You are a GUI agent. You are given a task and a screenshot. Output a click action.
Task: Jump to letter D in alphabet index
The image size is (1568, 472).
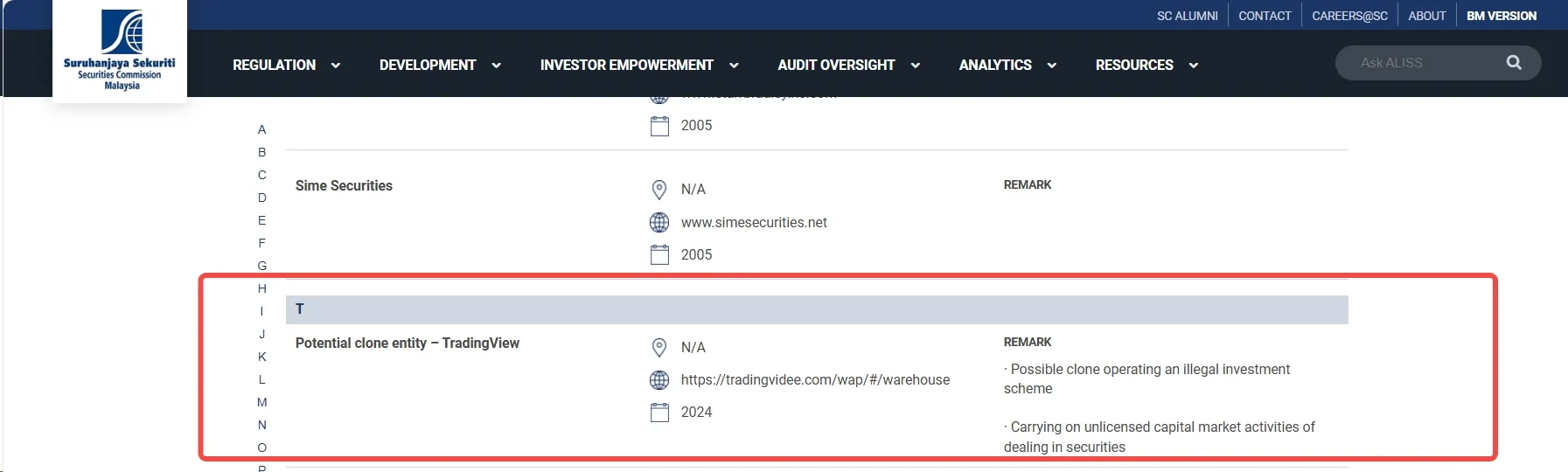(x=261, y=198)
